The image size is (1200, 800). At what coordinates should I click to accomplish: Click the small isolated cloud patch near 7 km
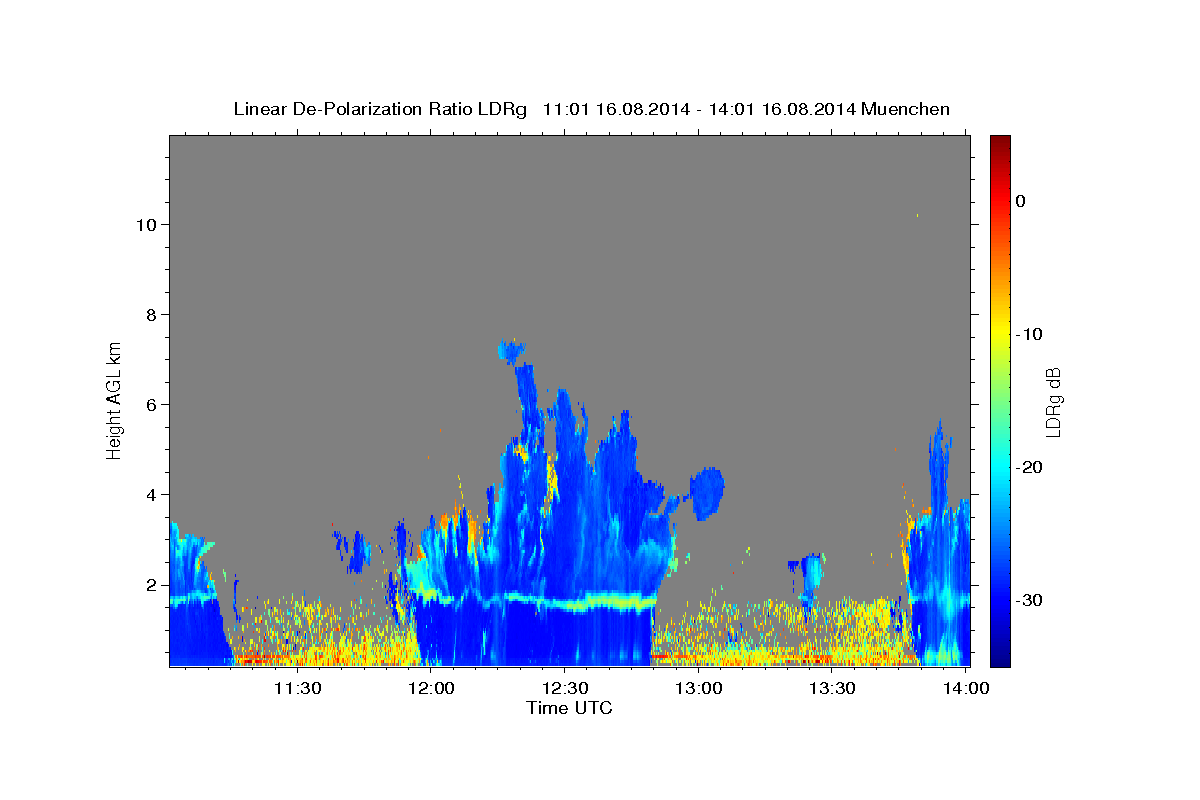click(511, 350)
